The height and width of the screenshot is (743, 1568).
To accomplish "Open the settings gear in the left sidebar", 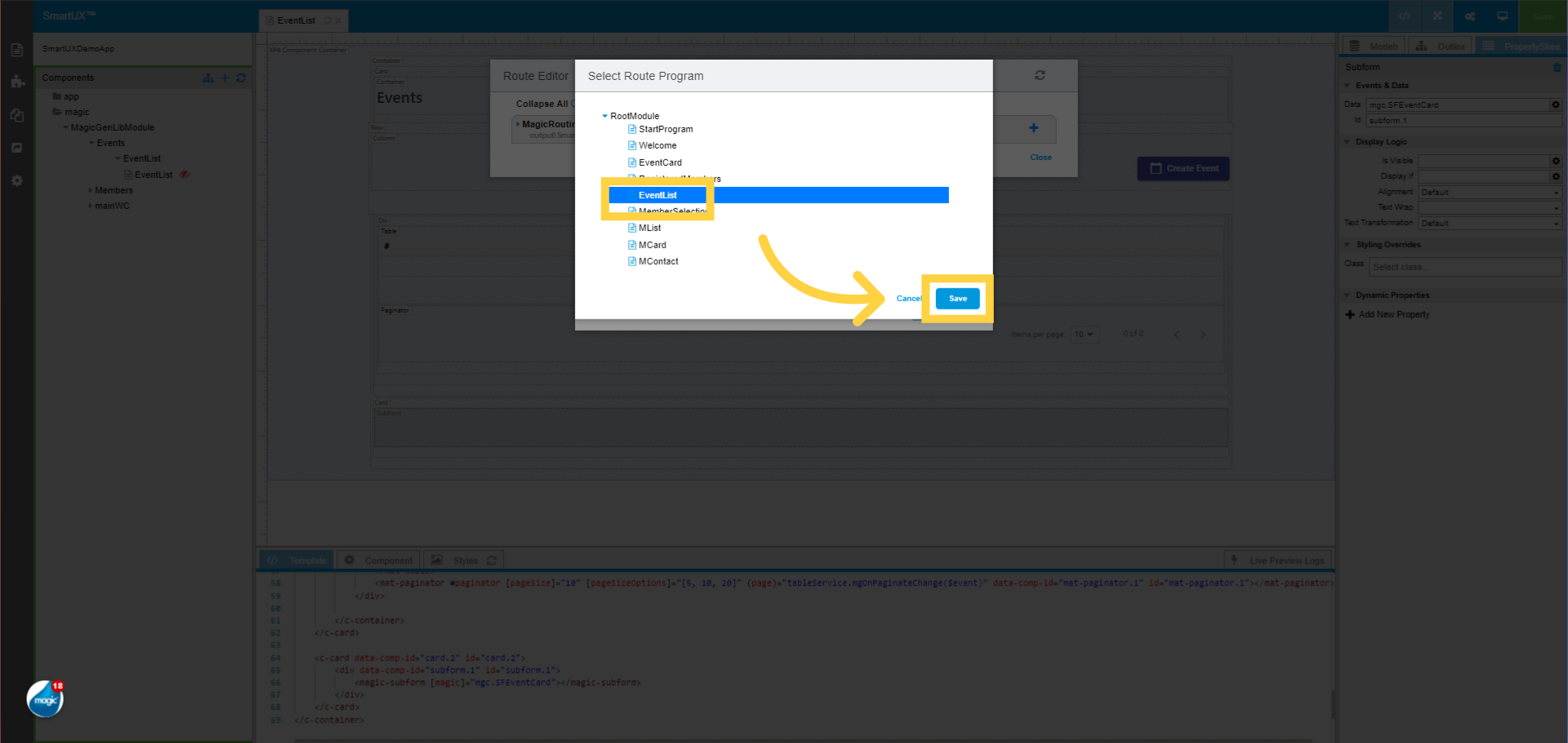I will [16, 180].
